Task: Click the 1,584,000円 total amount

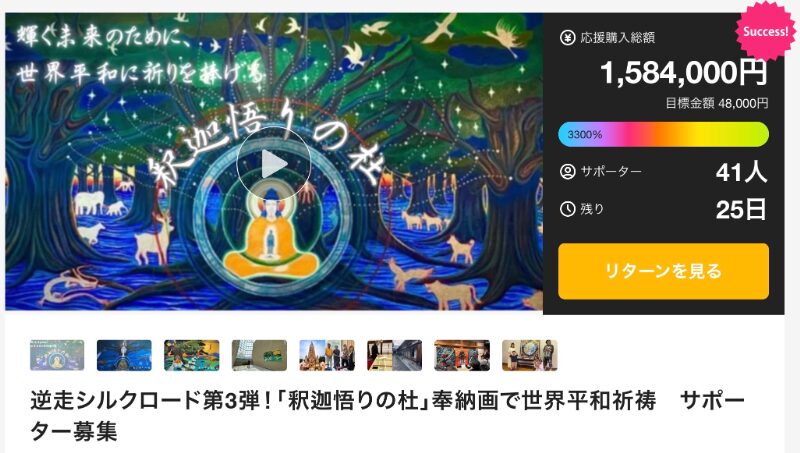Action: point(684,72)
